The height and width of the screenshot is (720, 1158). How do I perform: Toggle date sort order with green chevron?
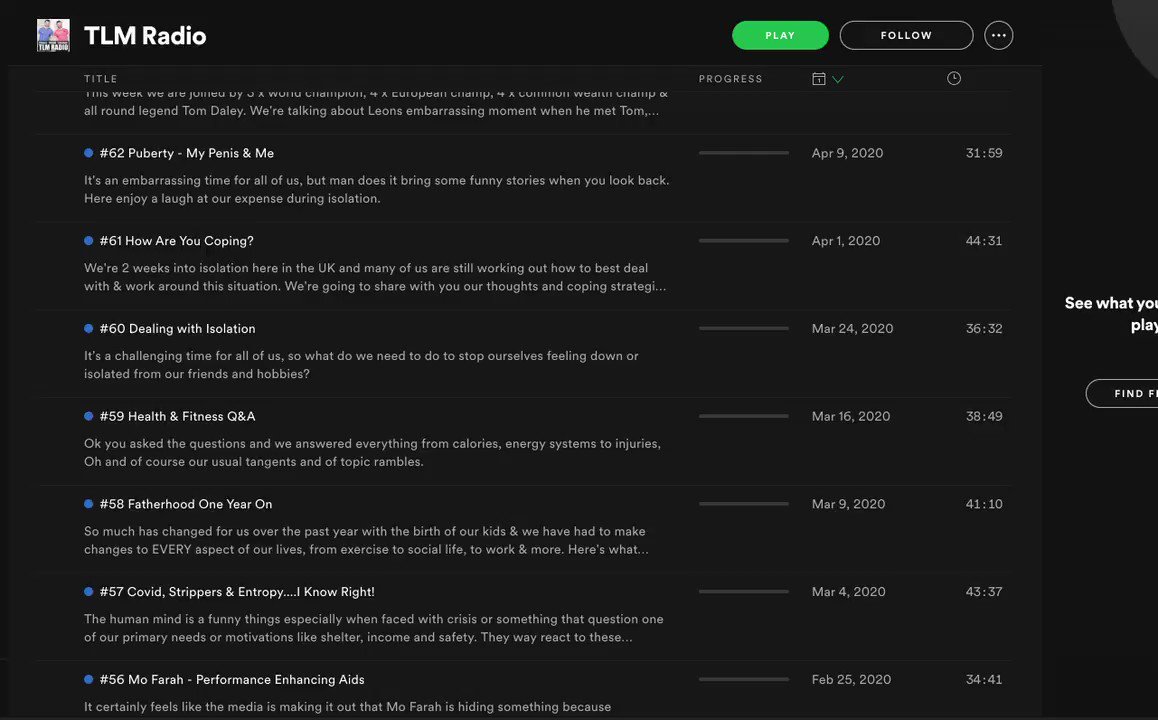[837, 79]
